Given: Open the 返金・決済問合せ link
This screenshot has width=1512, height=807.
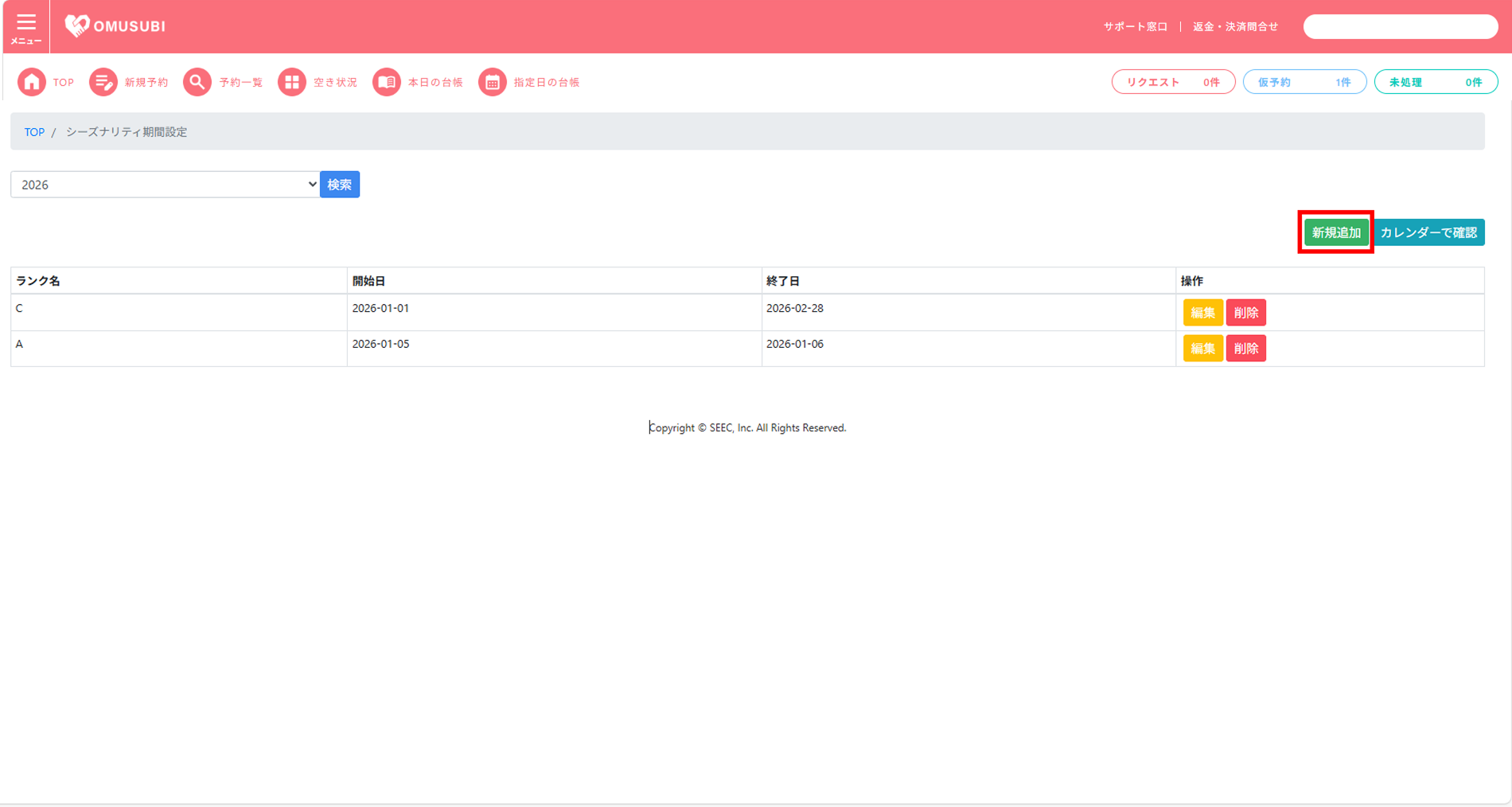Looking at the screenshot, I should [1235, 27].
